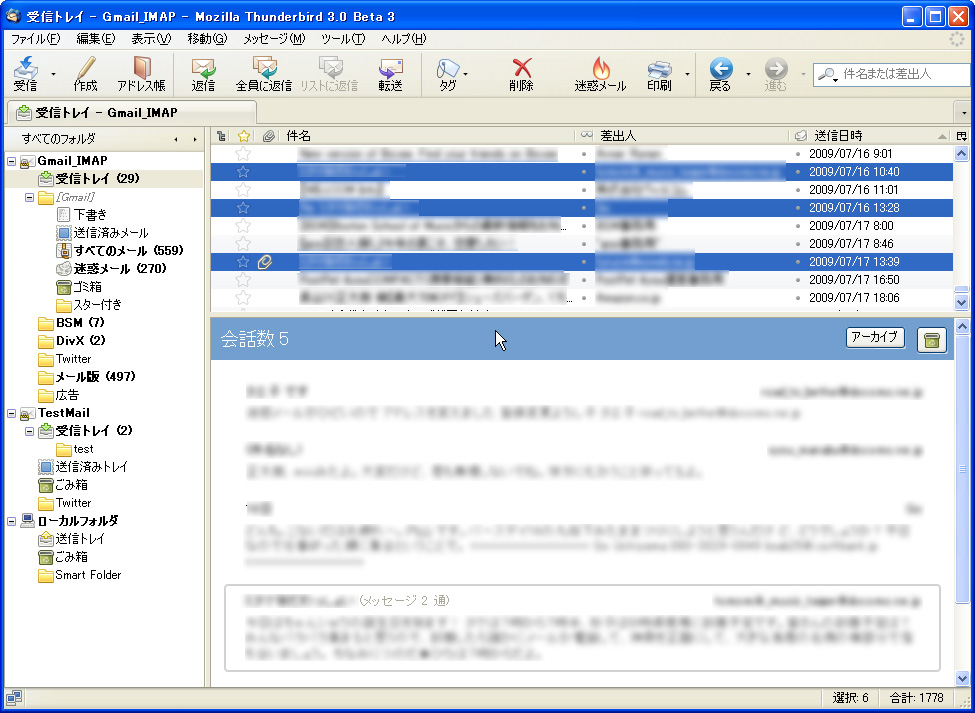Viewport: 975px width, 713px height.
Task: Click the アーカイブ button
Action: coord(874,338)
